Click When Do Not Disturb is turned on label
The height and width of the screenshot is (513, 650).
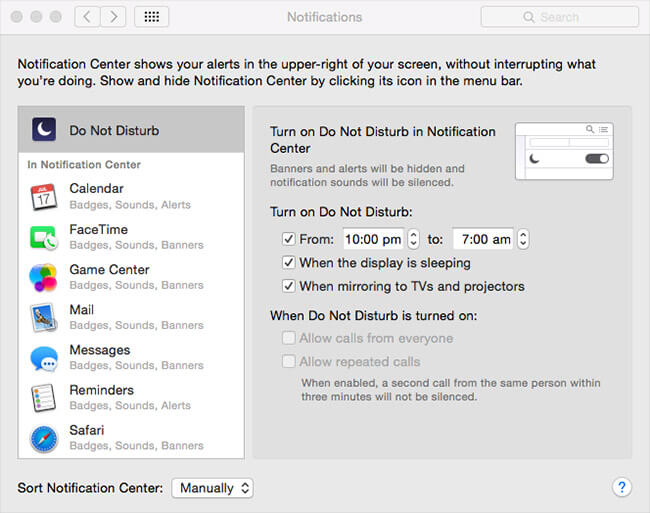tap(374, 315)
